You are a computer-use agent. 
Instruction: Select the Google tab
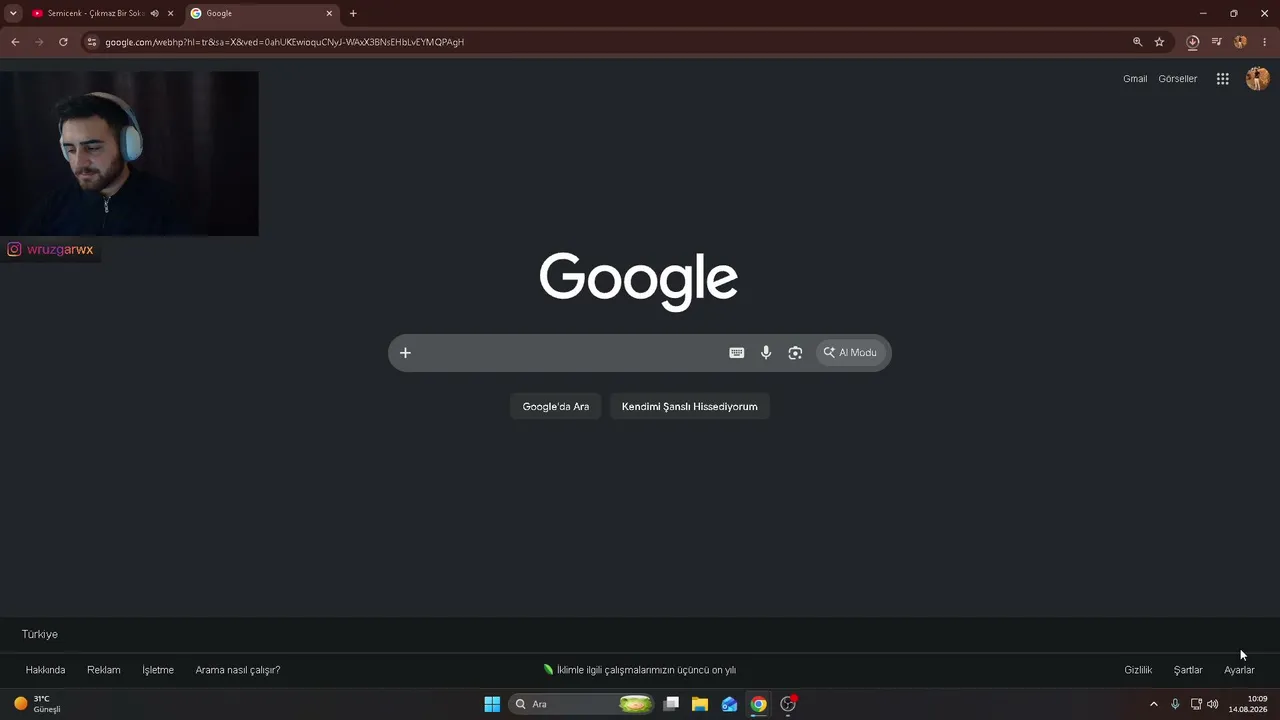coord(262,13)
